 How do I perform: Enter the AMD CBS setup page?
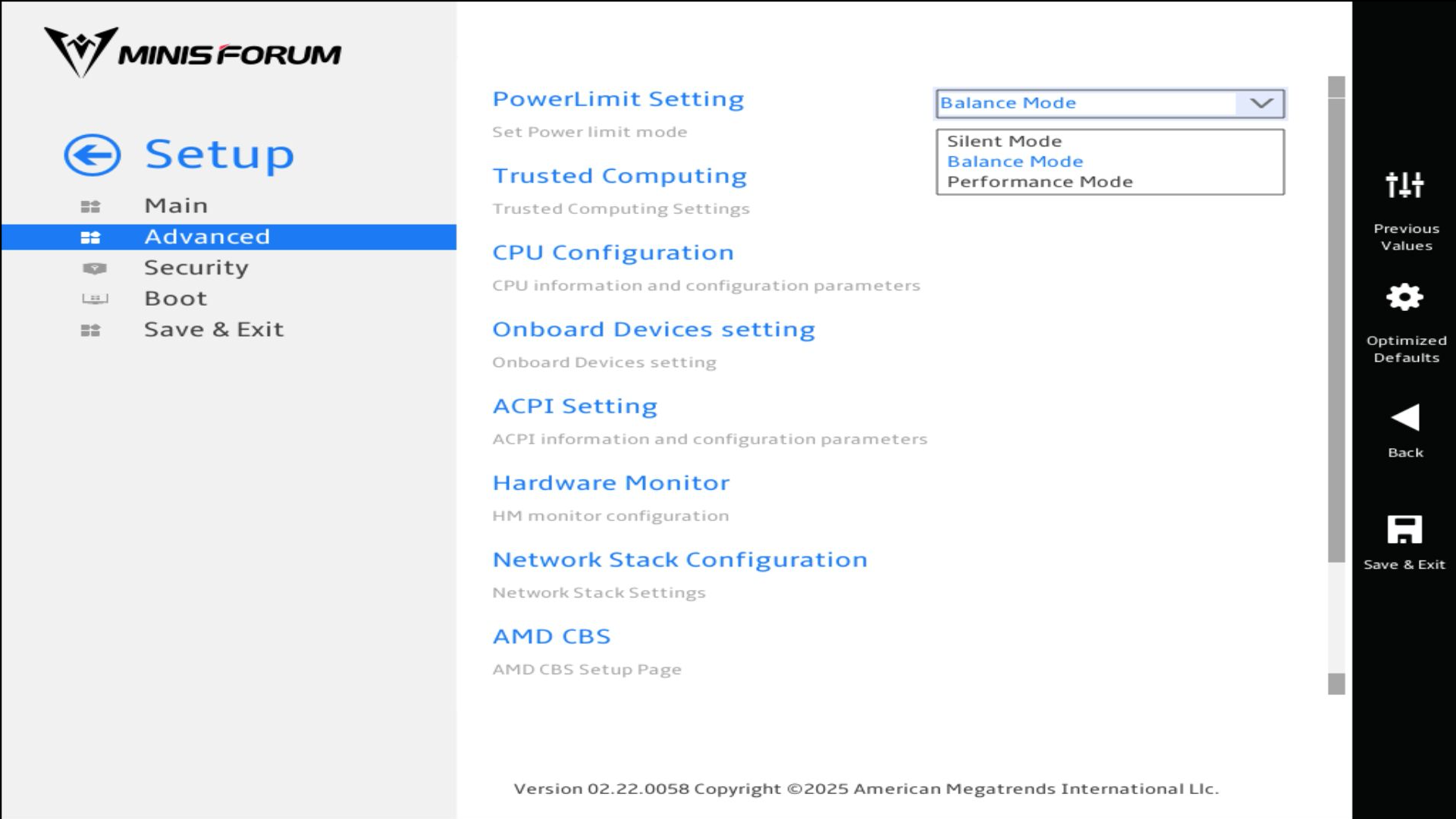click(x=551, y=636)
